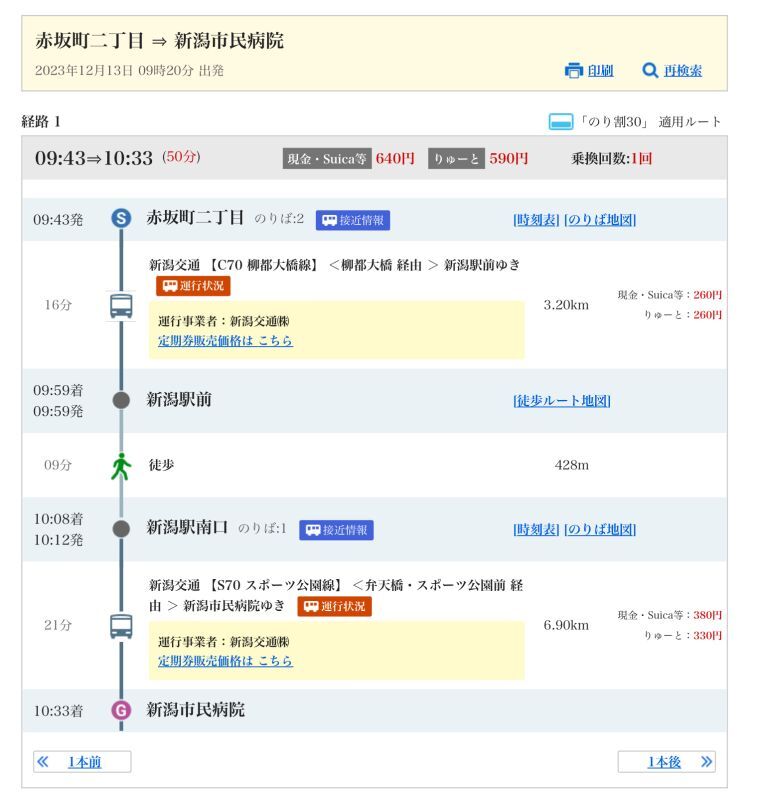
Task: Click the 09:43⇒10:33 time summary
Action: (x=94, y=158)
